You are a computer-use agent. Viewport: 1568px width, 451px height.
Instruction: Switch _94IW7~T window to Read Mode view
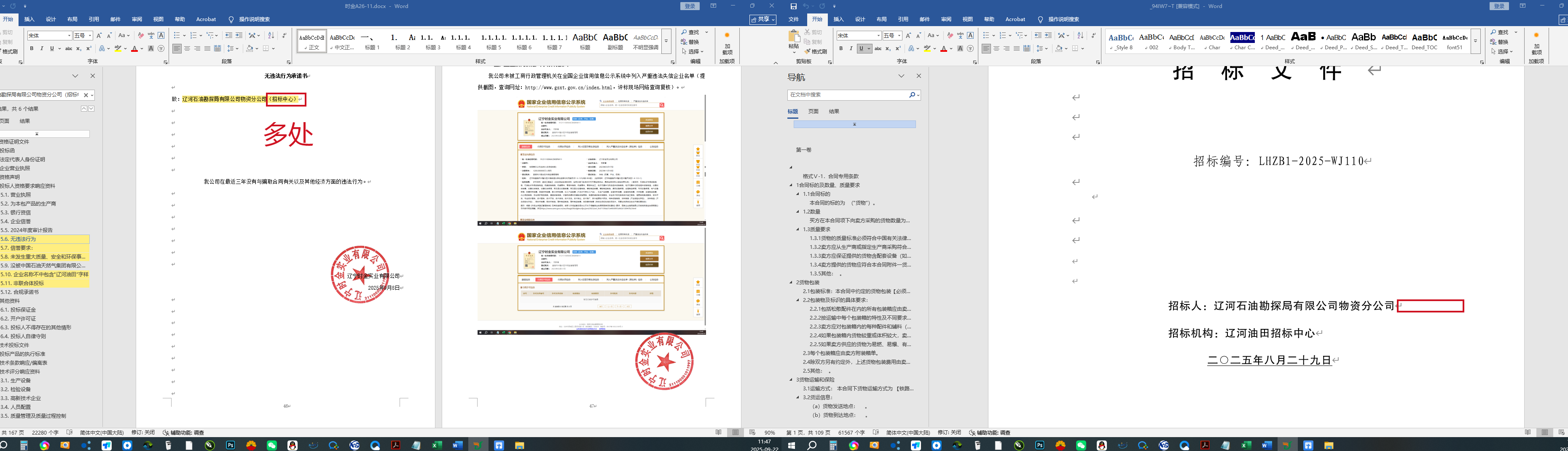(1528, 433)
